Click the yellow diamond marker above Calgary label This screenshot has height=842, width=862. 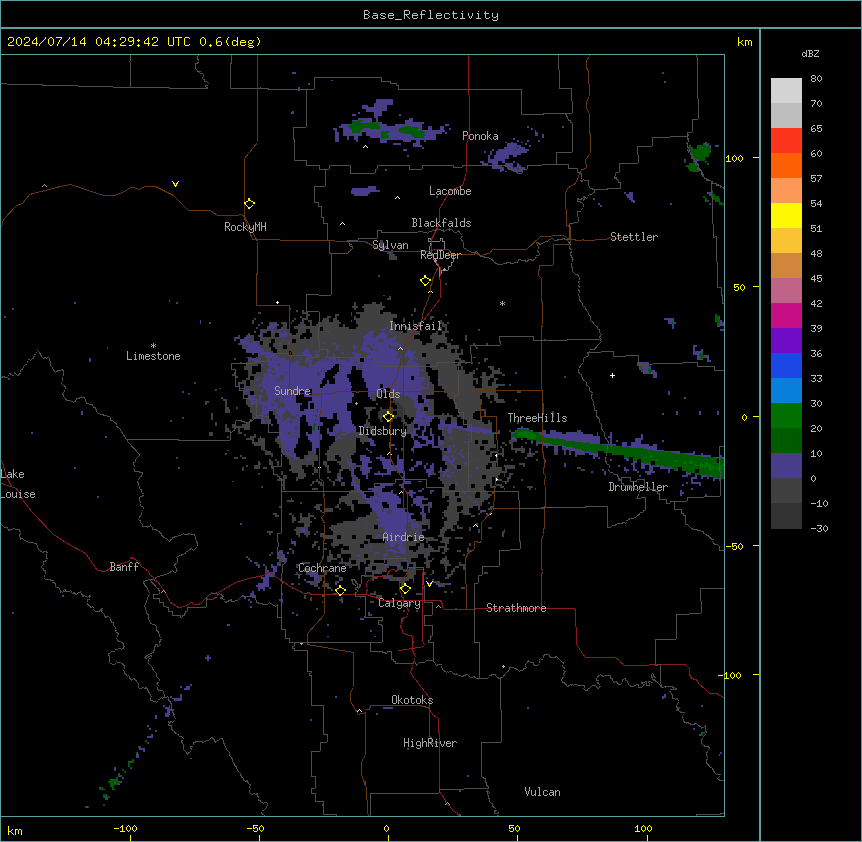pyautogui.click(x=405, y=589)
